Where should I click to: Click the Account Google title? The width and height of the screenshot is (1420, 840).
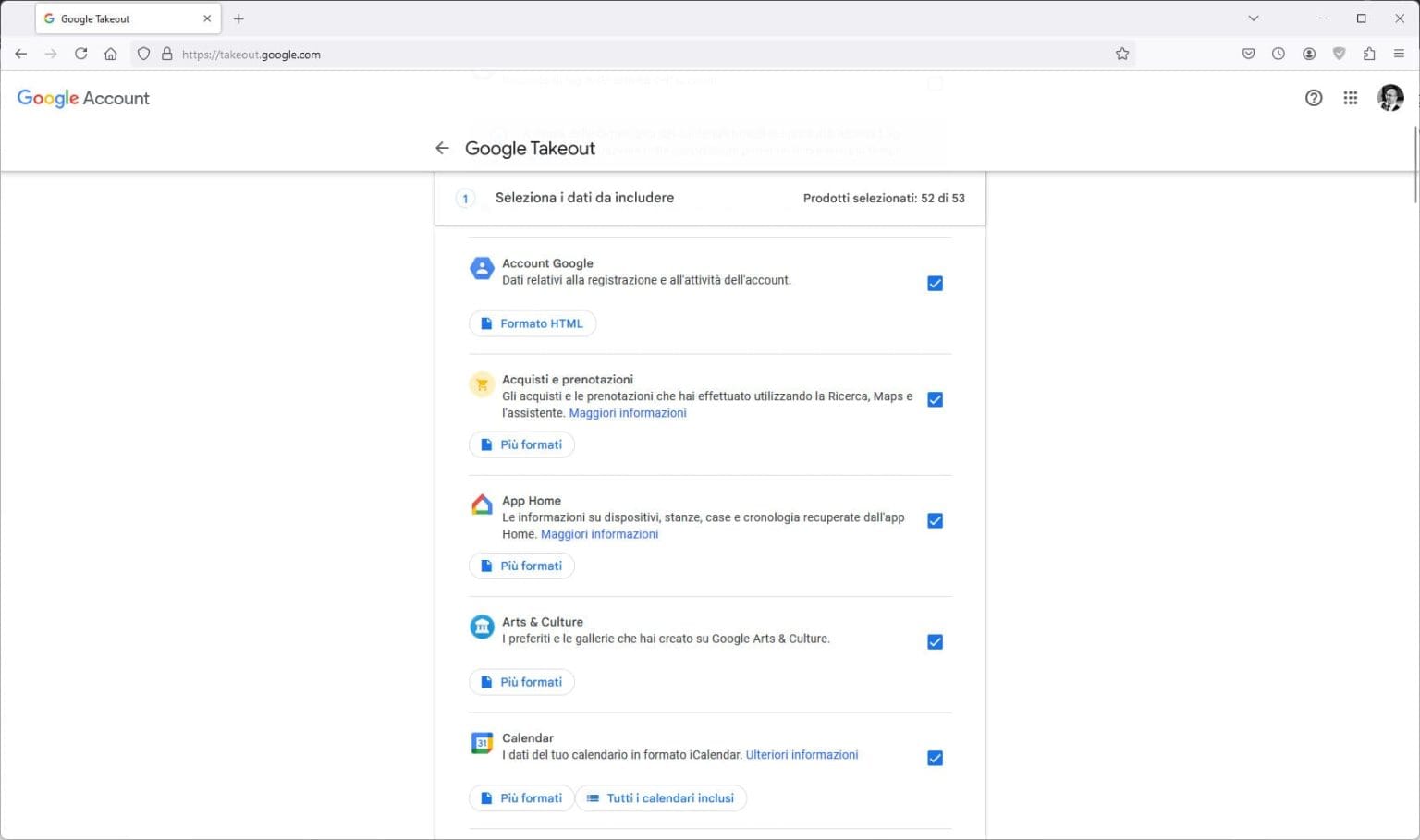[547, 263]
